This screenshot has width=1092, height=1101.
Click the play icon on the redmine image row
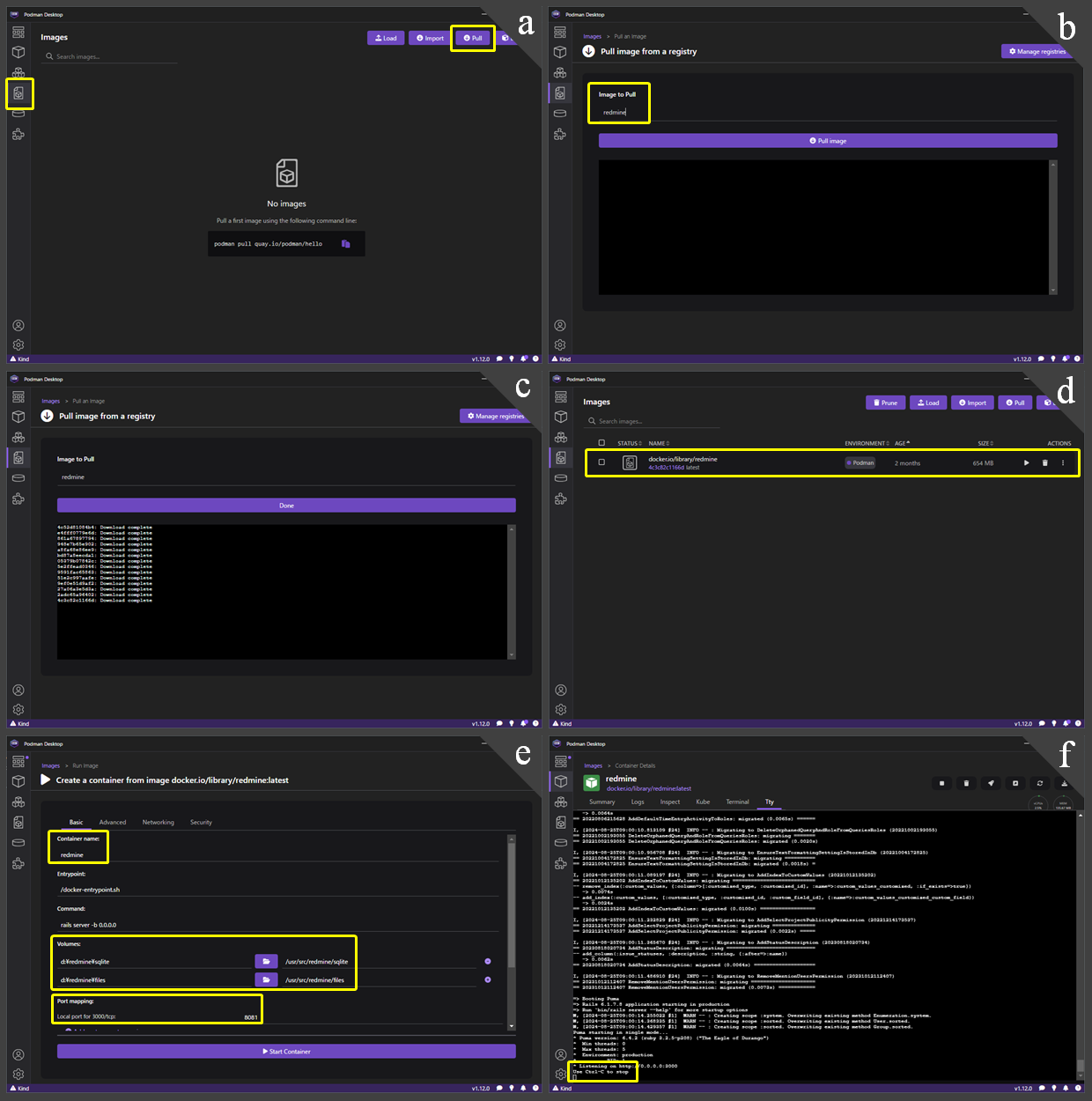(x=1026, y=462)
